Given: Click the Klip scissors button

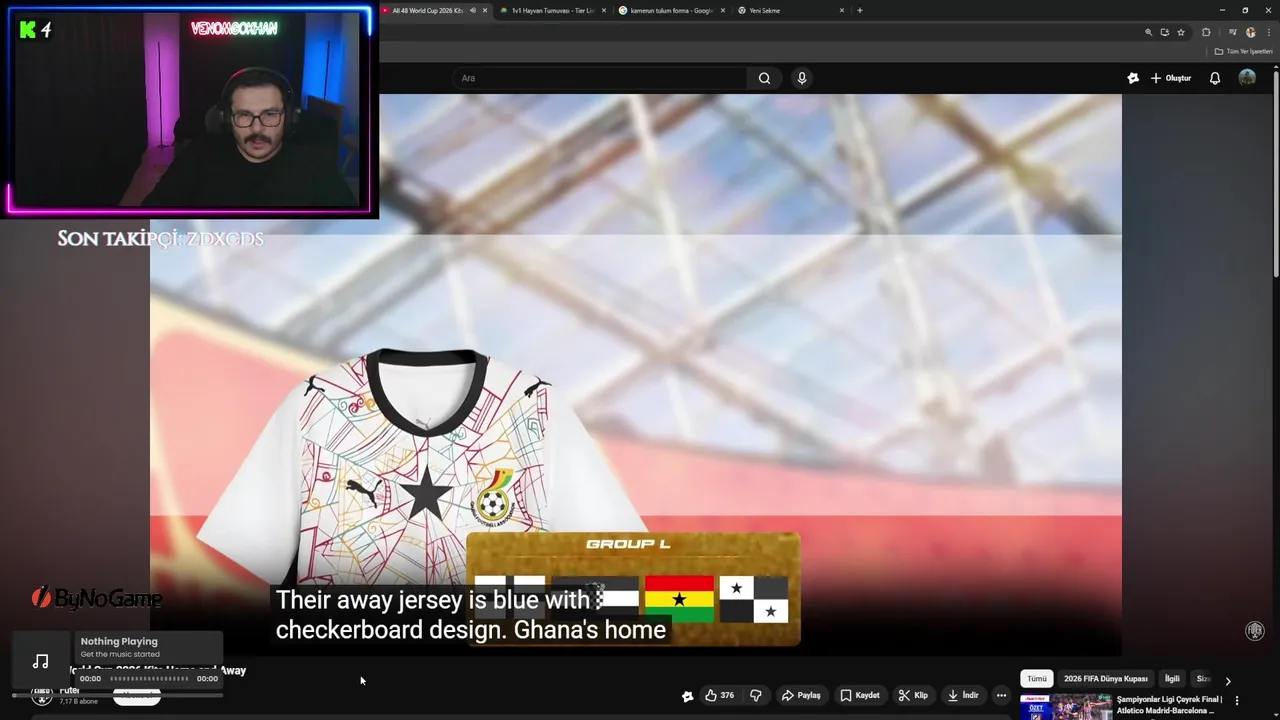Looking at the screenshot, I should (913, 695).
